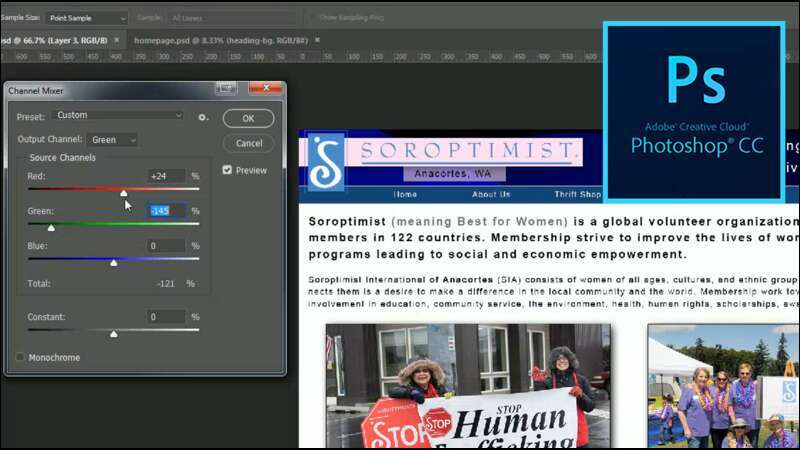Toggle the Preview checkbox
The height and width of the screenshot is (450, 800).
click(227, 170)
